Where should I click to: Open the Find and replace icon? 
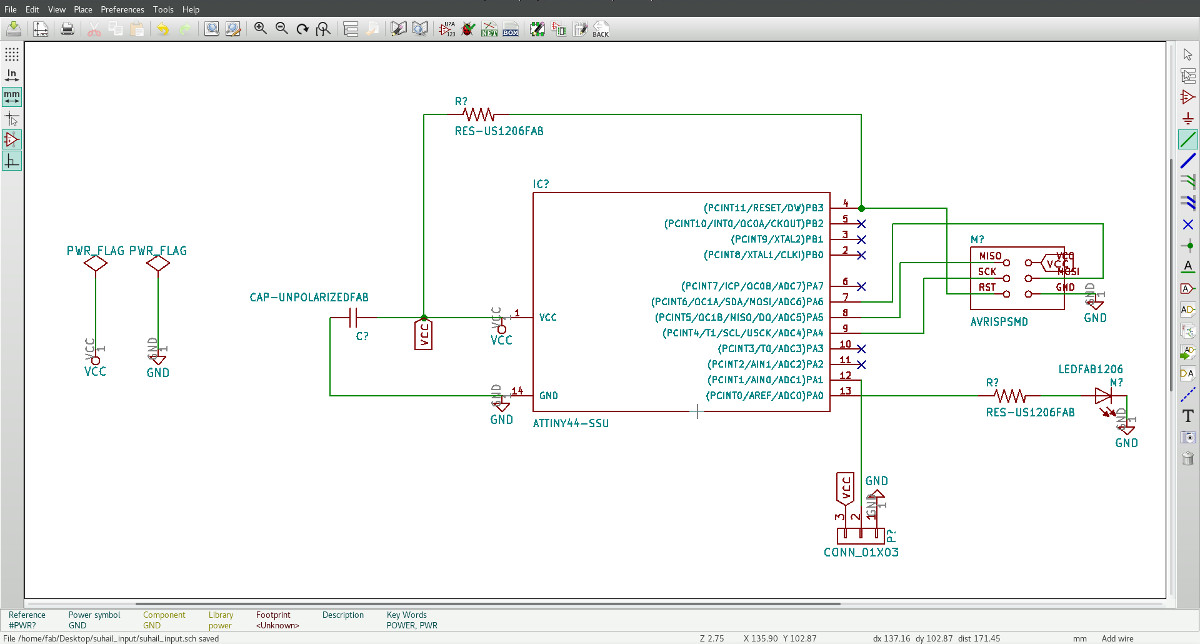pos(234,29)
